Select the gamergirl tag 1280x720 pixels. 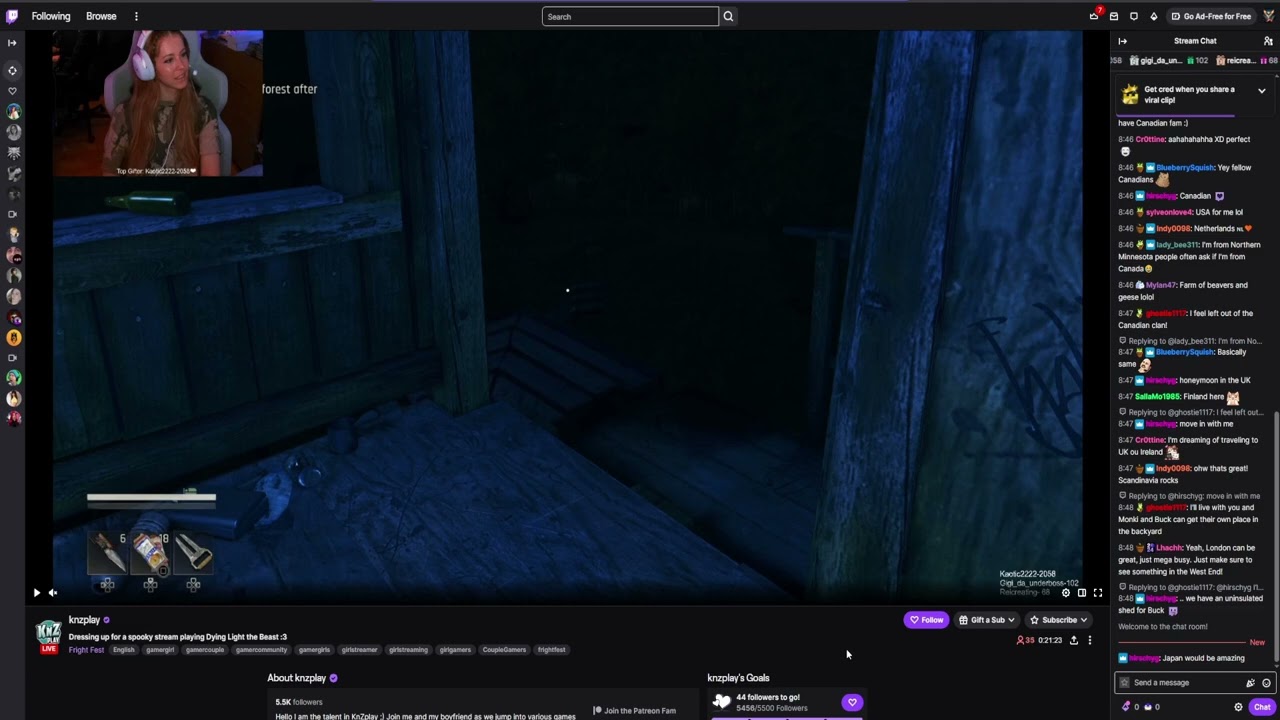[160, 650]
